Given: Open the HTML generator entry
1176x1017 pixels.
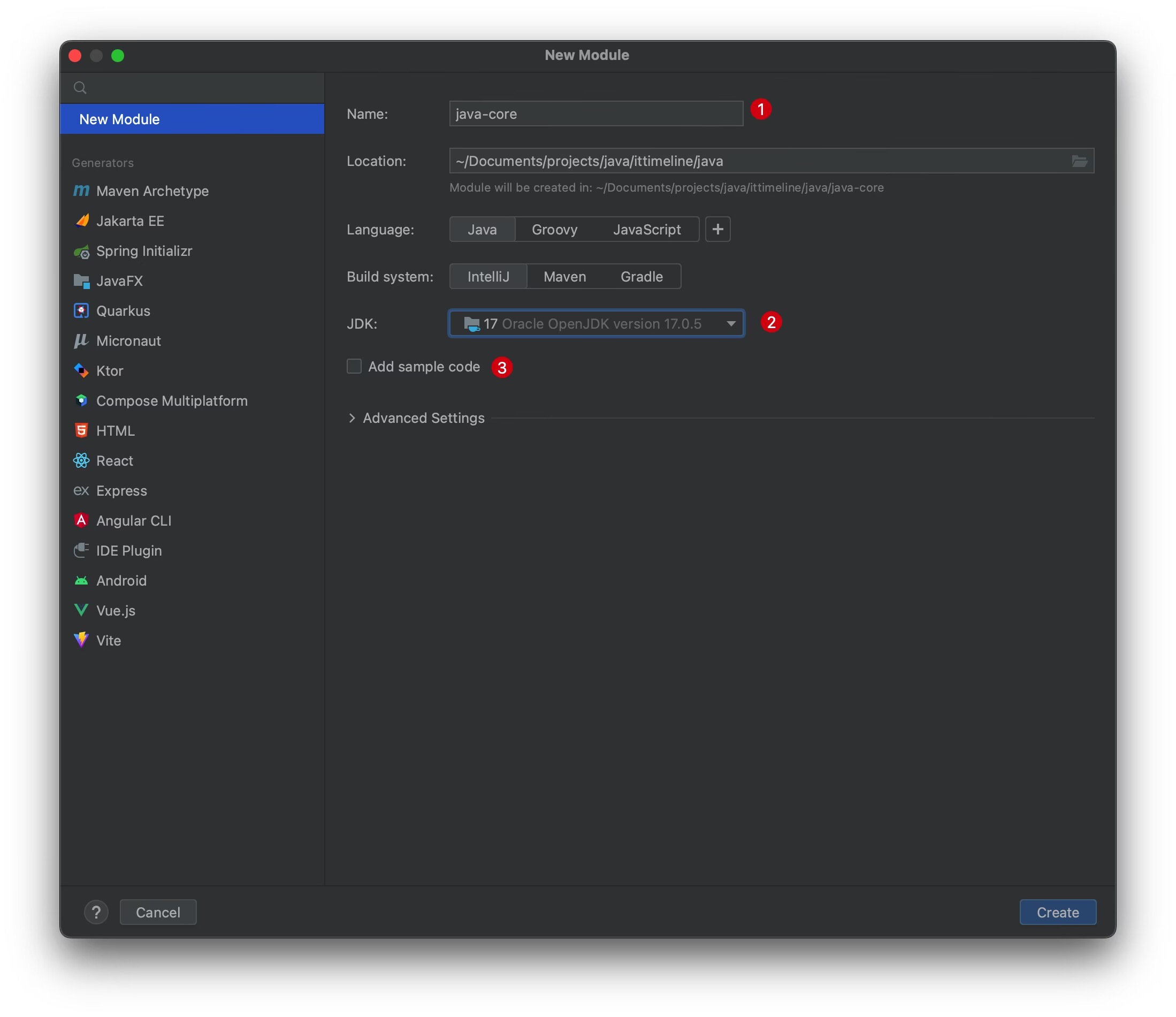Looking at the screenshot, I should point(193,430).
